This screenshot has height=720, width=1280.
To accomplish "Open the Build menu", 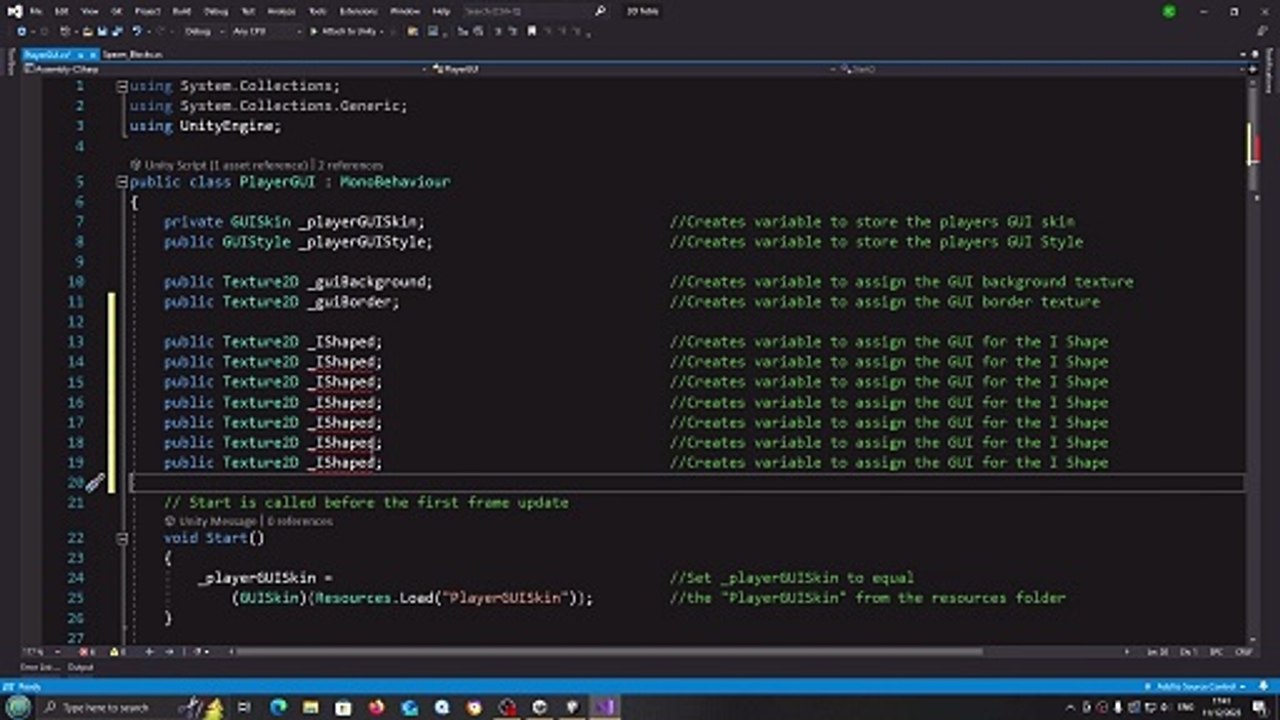I will 182,11.
